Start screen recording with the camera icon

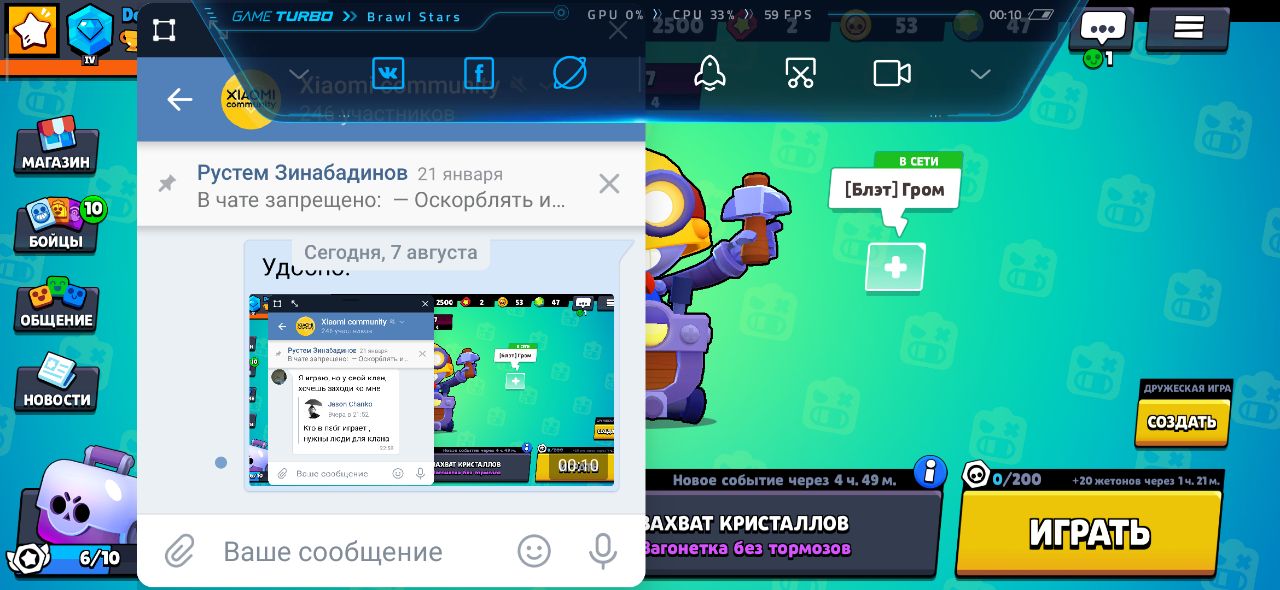point(892,74)
